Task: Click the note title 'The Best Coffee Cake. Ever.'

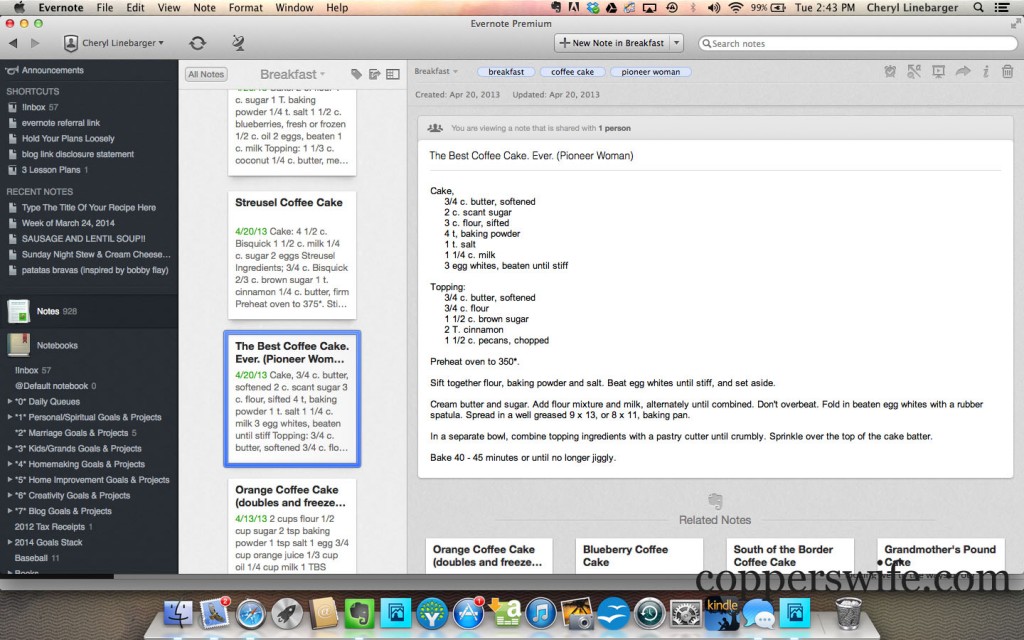Action: (x=531, y=155)
